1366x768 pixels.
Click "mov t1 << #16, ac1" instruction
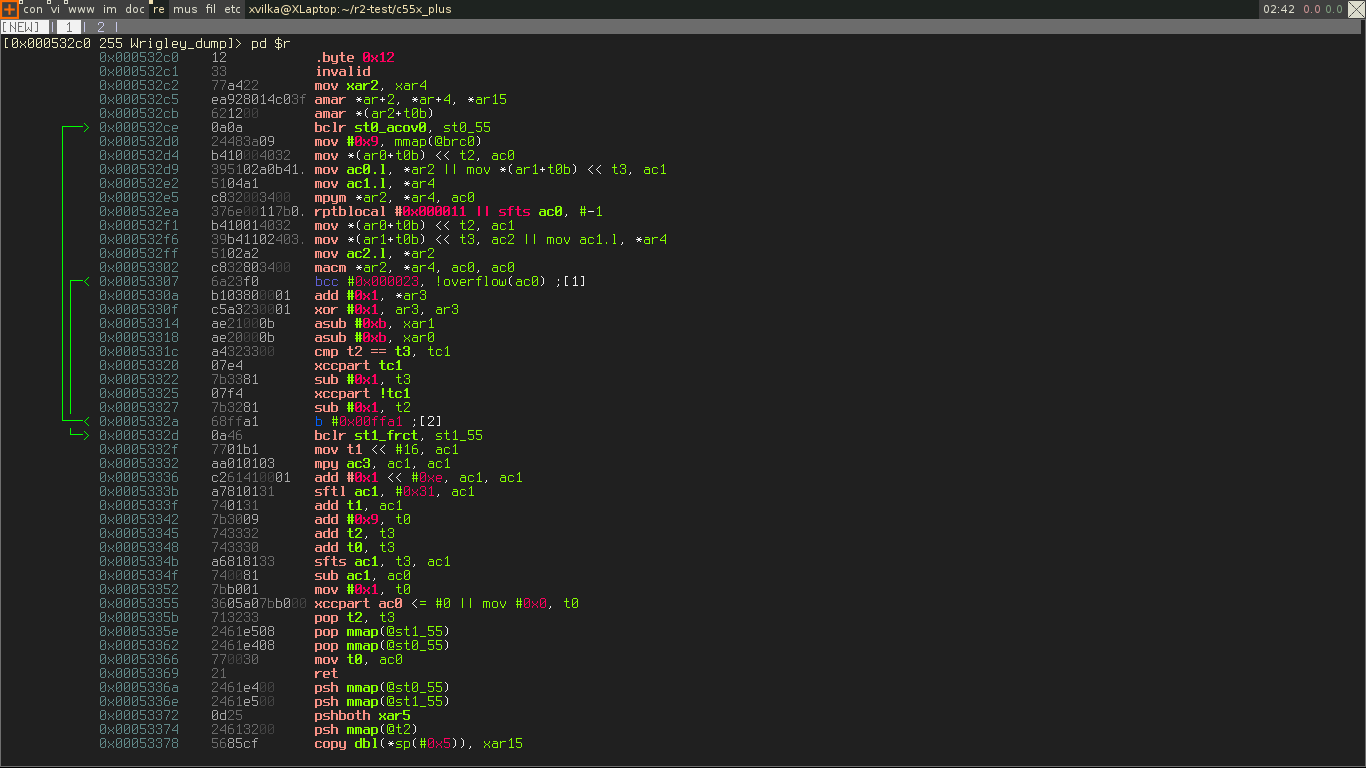pyautogui.click(x=387, y=449)
